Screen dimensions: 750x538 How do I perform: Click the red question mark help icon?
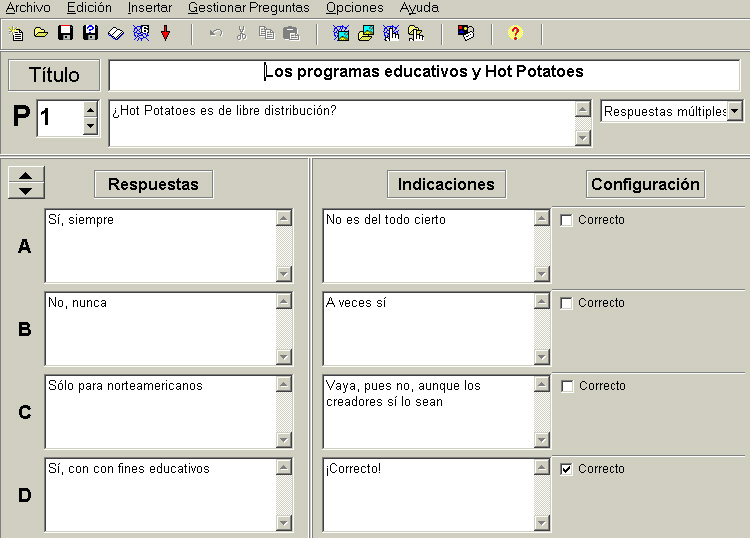pos(515,33)
